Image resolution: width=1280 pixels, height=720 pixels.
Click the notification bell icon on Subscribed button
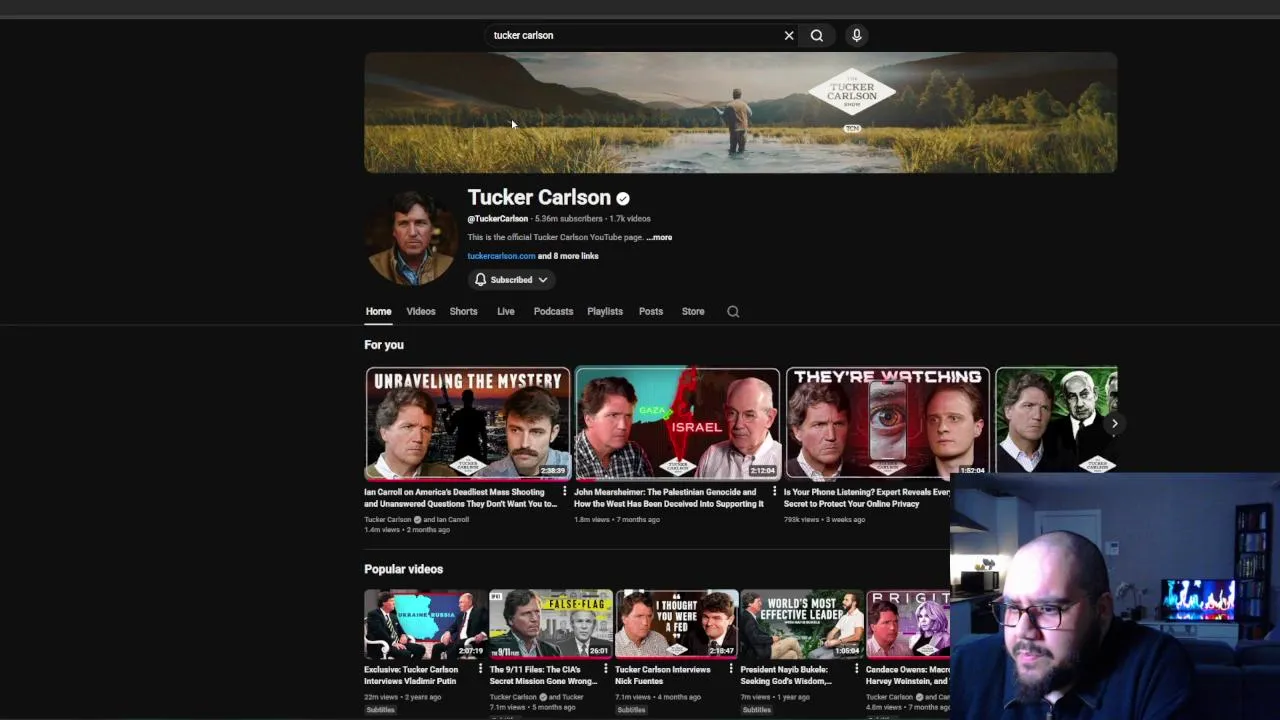481,280
